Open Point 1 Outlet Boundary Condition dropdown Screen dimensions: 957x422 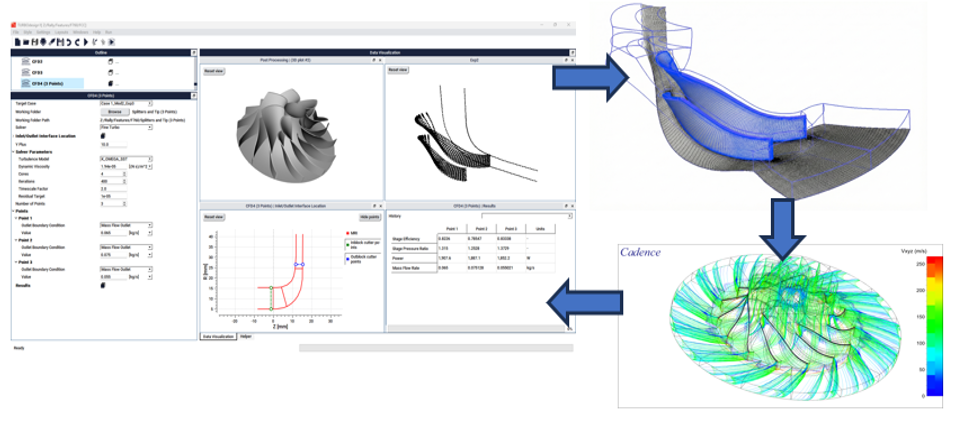pyautogui.click(x=126, y=225)
